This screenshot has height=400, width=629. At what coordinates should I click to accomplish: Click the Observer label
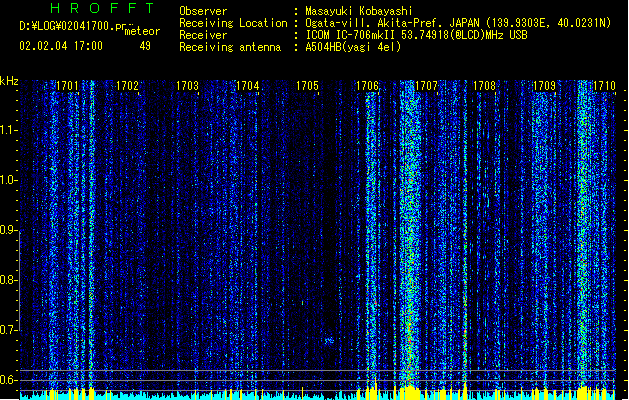tap(203, 11)
